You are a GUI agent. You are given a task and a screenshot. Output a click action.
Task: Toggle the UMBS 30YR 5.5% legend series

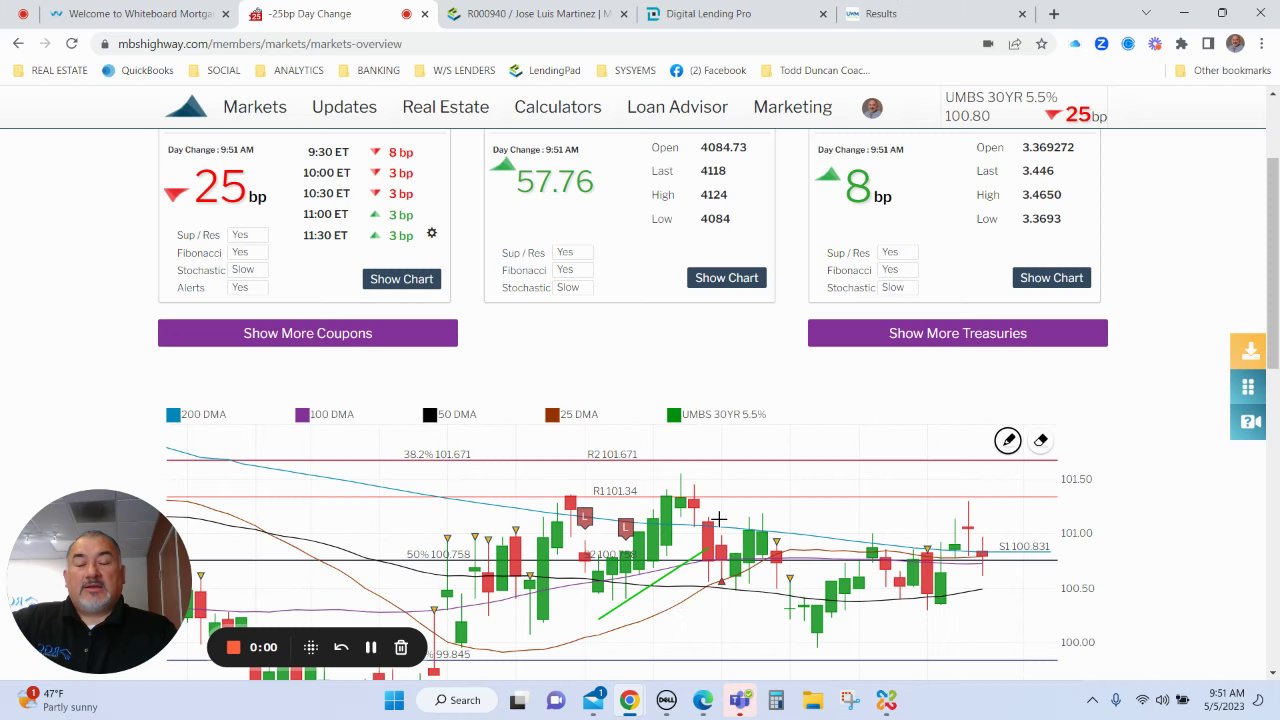717,414
